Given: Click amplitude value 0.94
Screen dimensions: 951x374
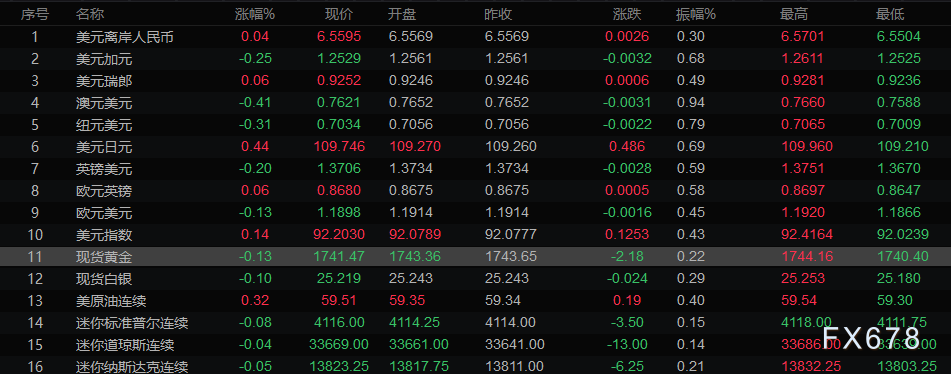Looking at the screenshot, I should click(691, 102).
